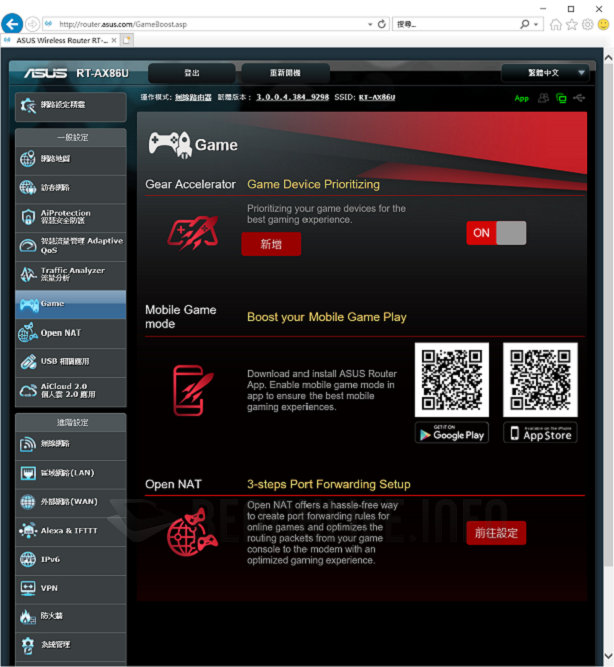
Task: Open AiCloud 2.0 menu item text
Action: 68,391
